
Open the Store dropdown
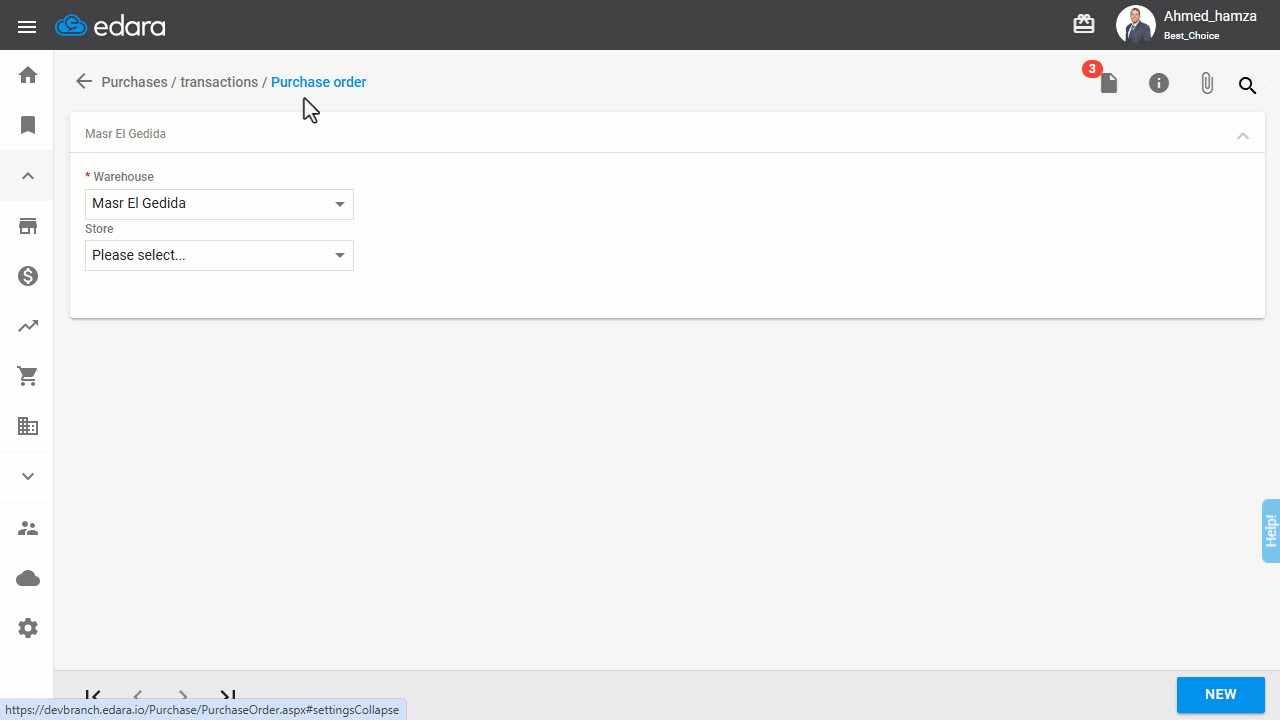pyautogui.click(x=219, y=255)
